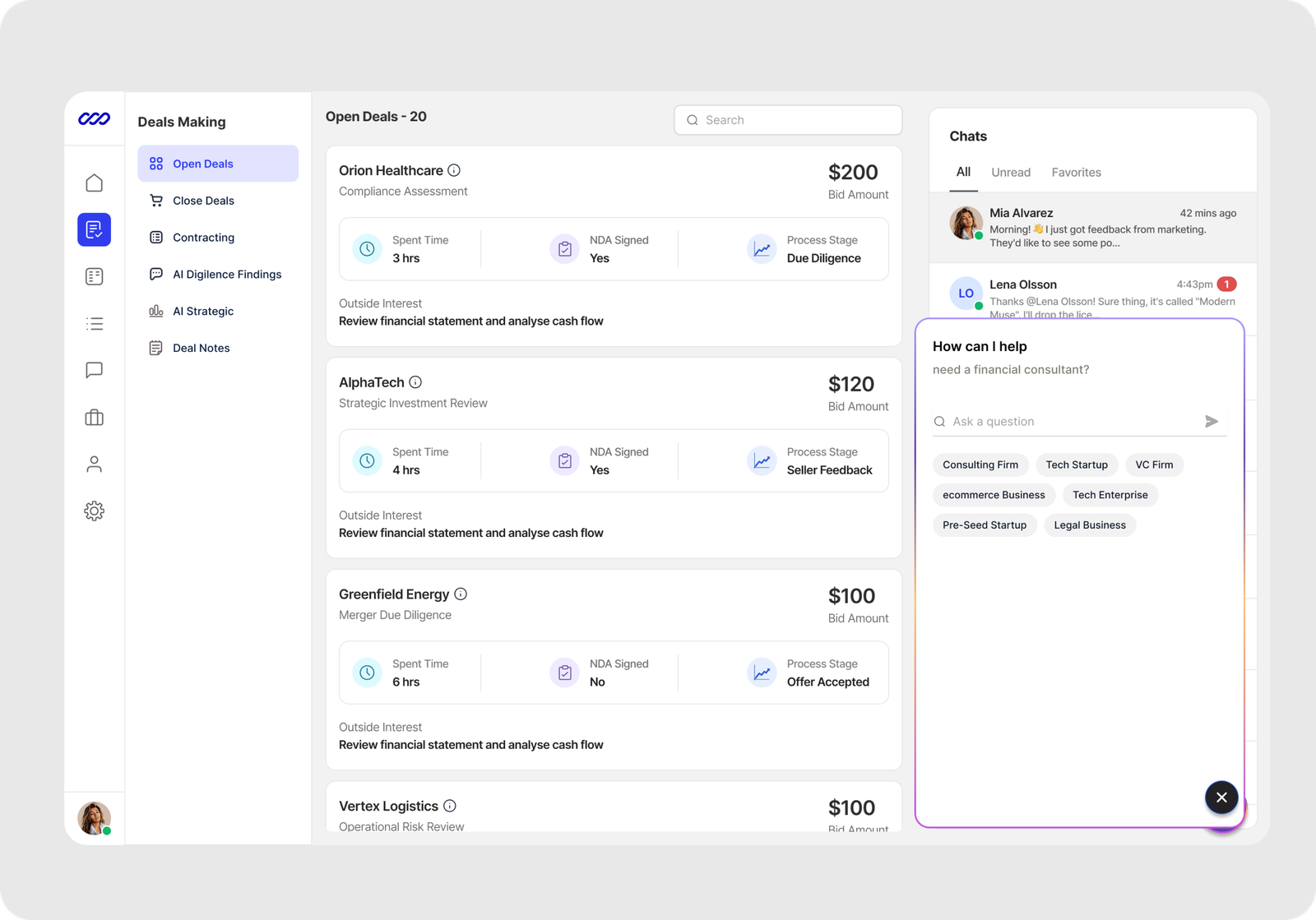Open Close Deals in the menu
Screen dimensions: 1316x920
coord(203,201)
